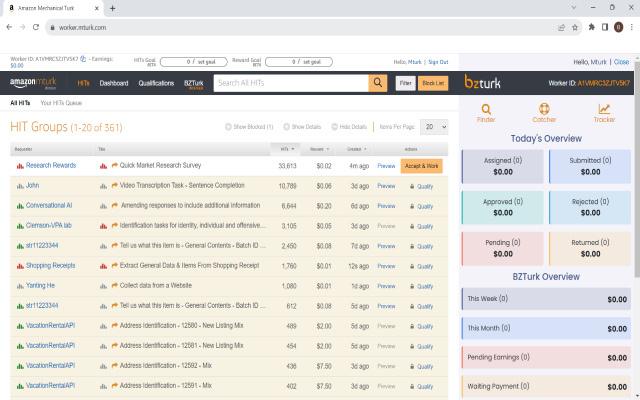Sort by the HITs column header
Image resolution: width=640 pixels, height=400 pixels.
(x=285, y=149)
